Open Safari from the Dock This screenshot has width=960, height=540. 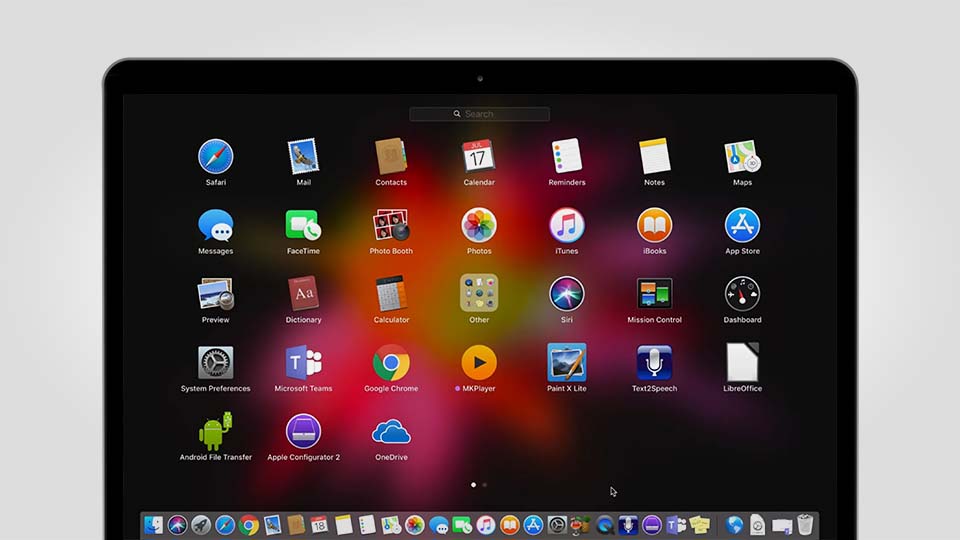225,525
